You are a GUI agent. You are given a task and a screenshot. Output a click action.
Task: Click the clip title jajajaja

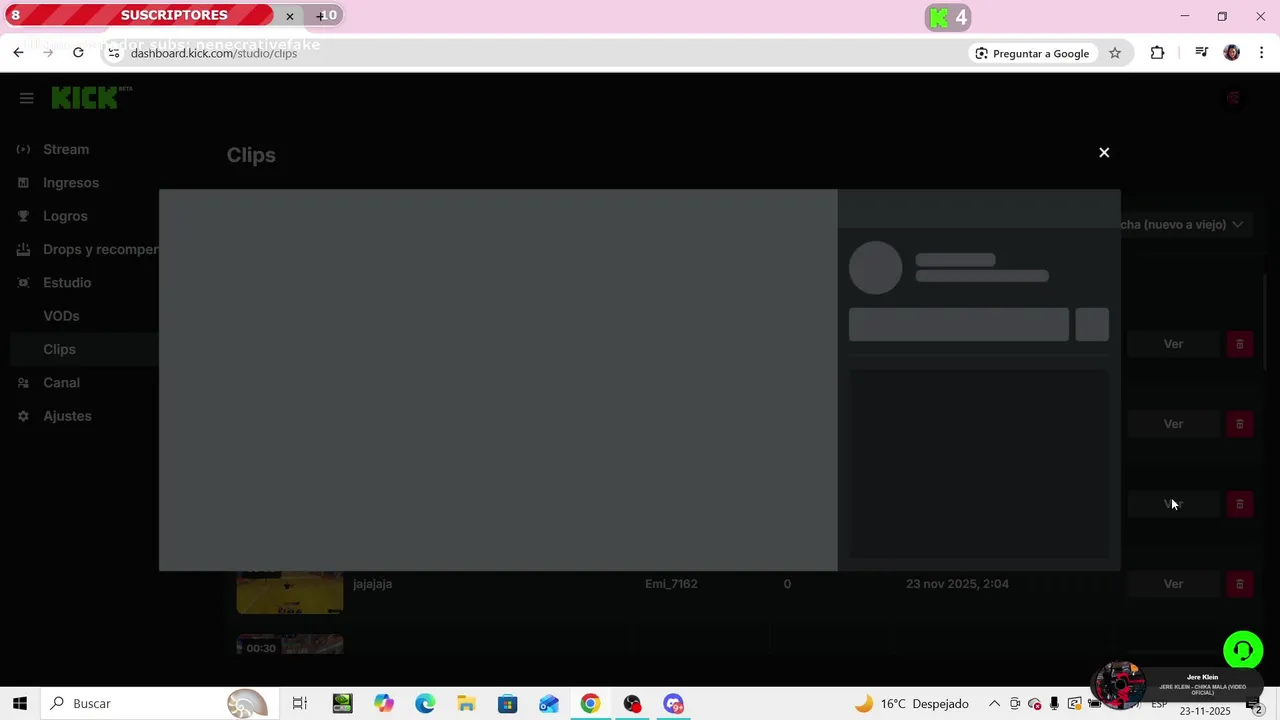[x=373, y=584]
